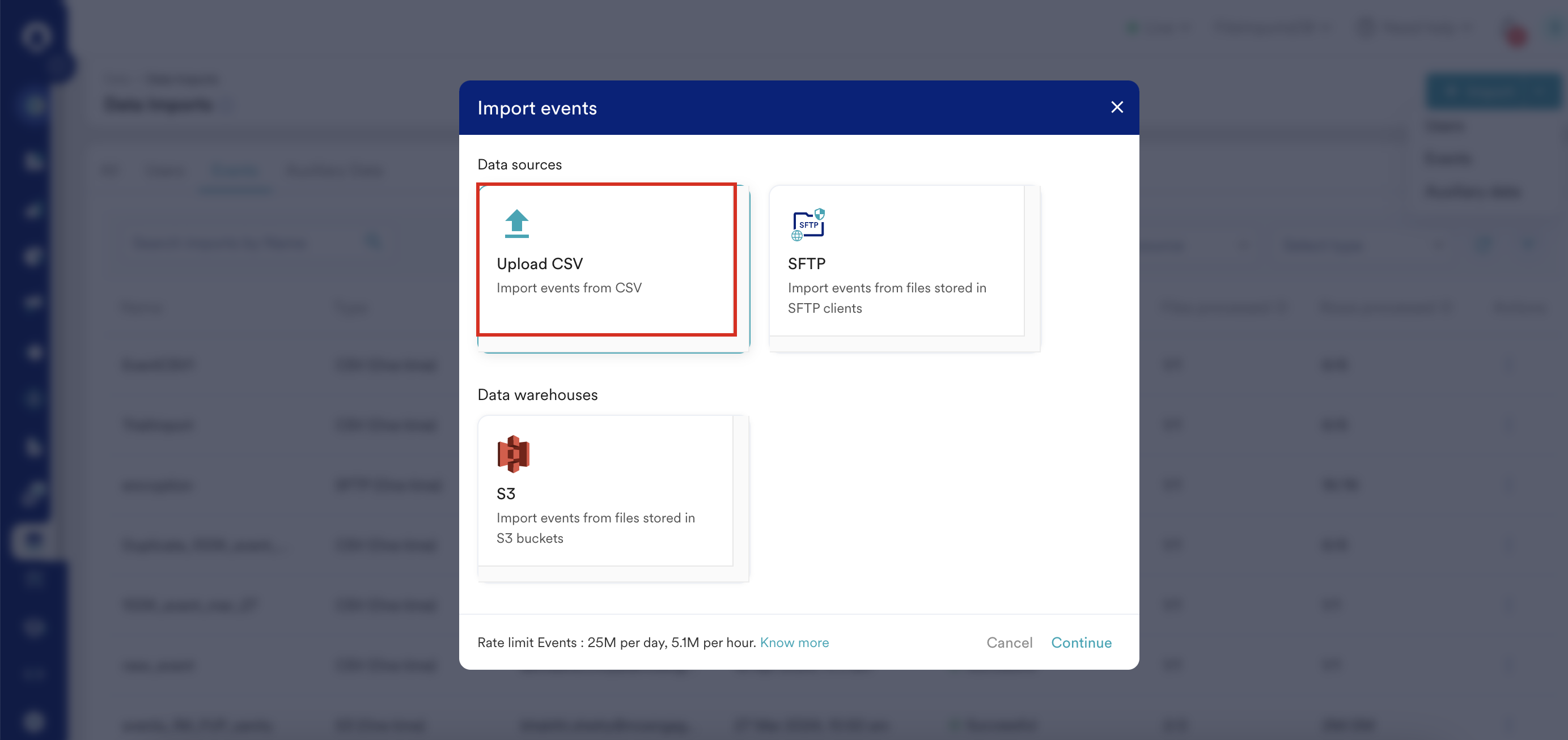Select the blurred underlined Events tab
The width and height of the screenshot is (1568, 740).
pos(234,171)
